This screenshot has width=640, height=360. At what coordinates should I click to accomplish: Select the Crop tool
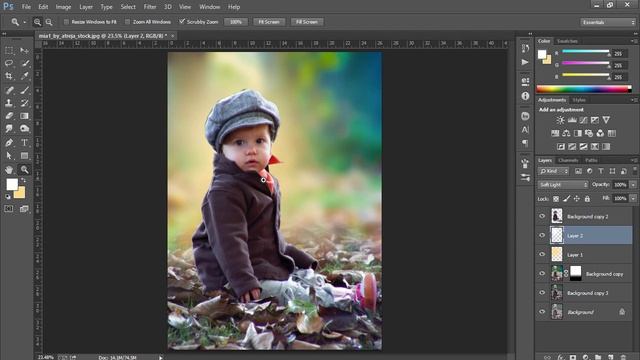pyautogui.click(x=9, y=76)
